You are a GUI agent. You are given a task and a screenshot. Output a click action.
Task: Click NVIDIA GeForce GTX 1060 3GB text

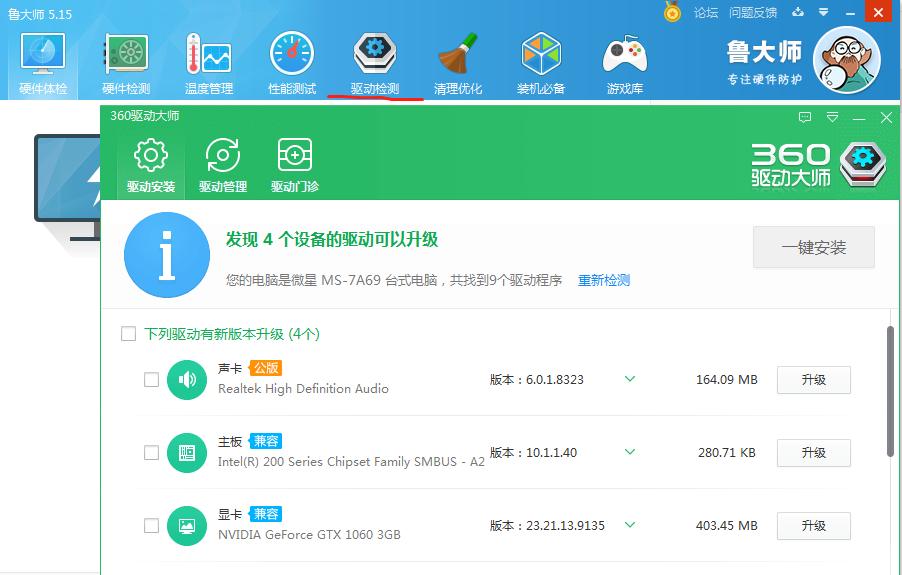click(309, 535)
